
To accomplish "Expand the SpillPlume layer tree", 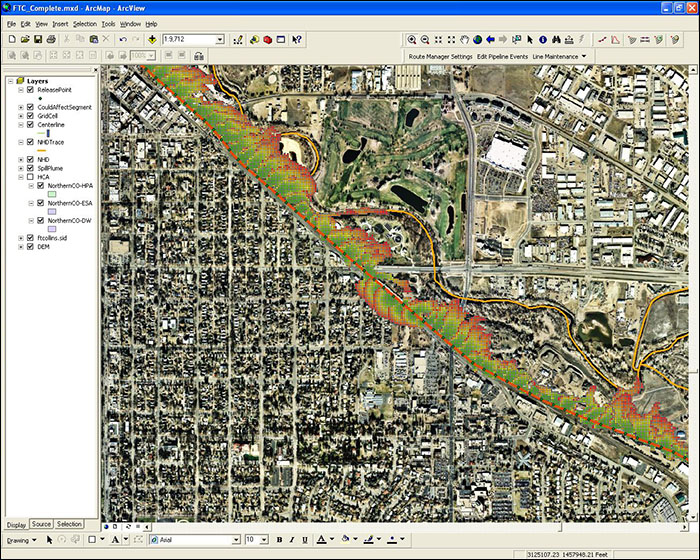I will (21, 168).
